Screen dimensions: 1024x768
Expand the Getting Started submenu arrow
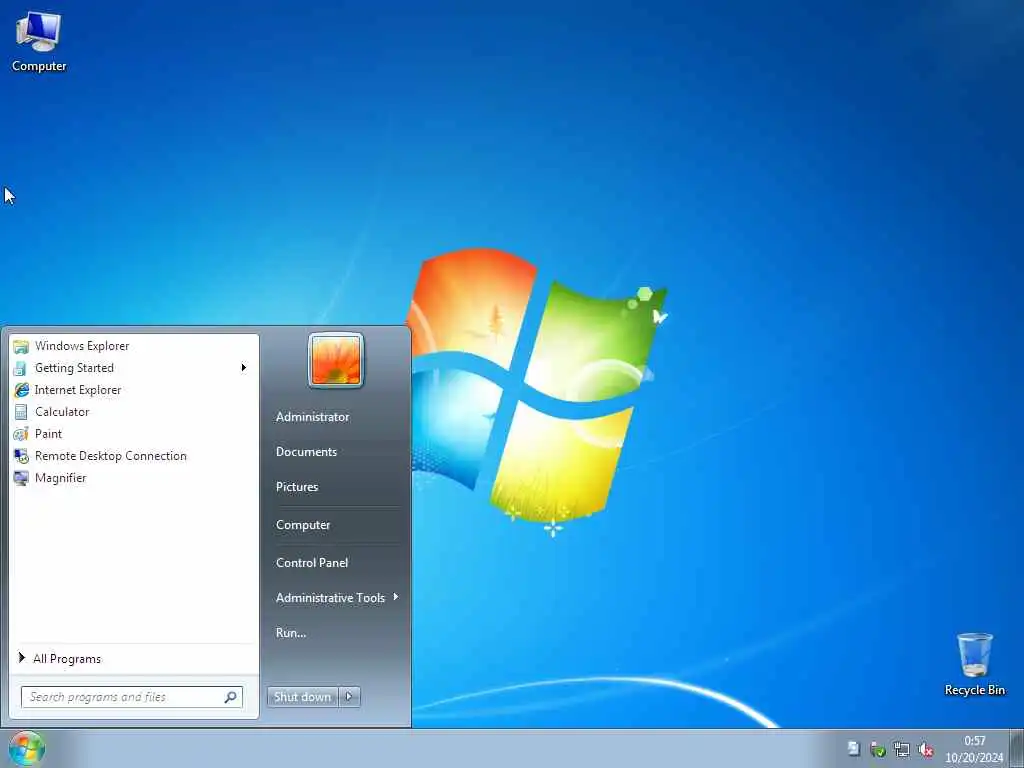[244, 368]
